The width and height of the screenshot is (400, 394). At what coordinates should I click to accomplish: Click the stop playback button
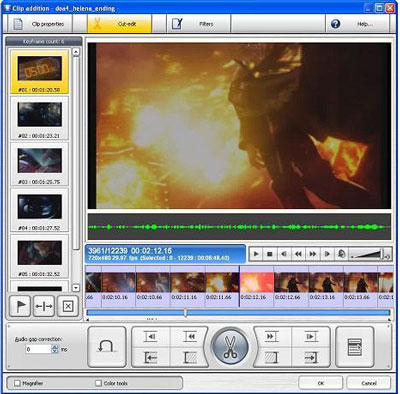click(x=270, y=254)
